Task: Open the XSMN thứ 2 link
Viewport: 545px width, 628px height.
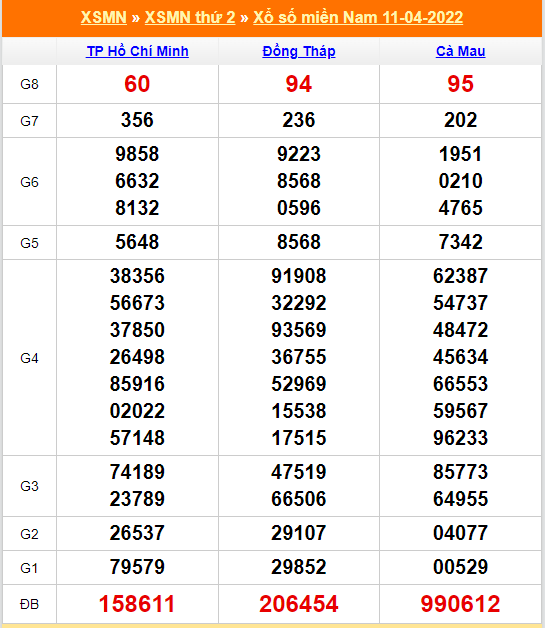Action: [x=190, y=18]
